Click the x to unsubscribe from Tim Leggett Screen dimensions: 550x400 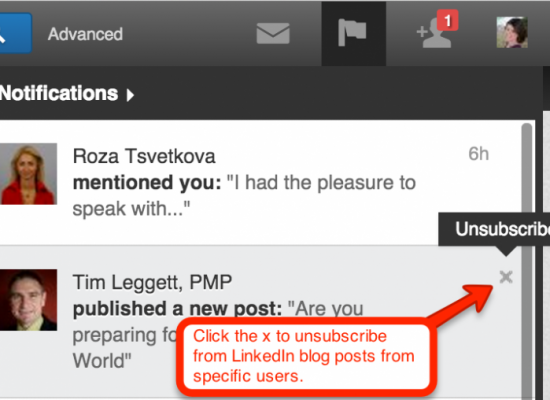(x=506, y=277)
